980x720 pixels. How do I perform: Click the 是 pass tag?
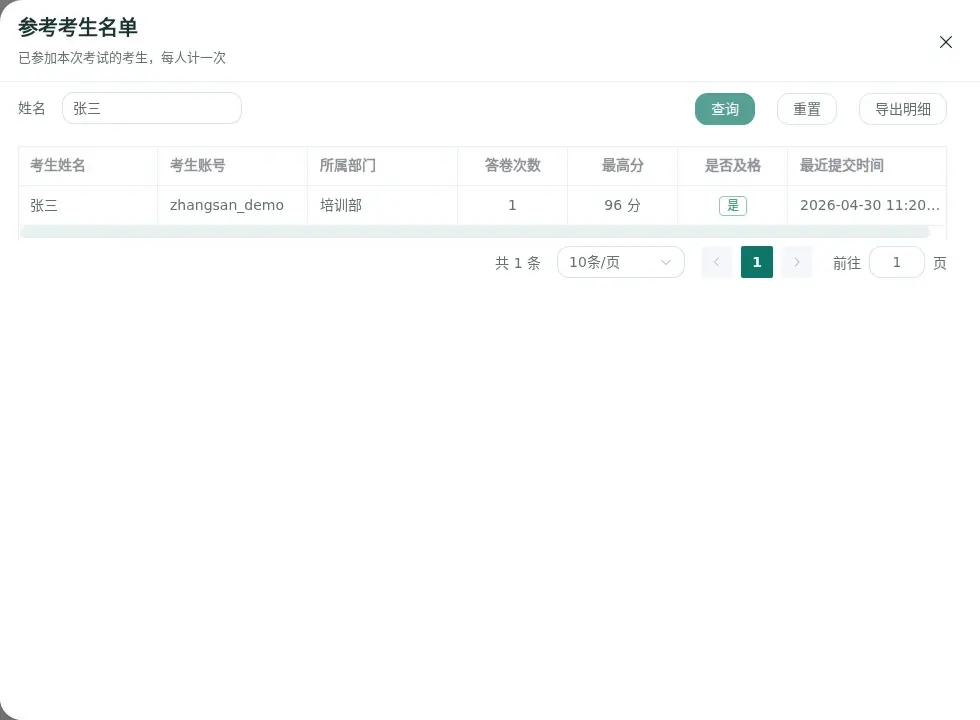(x=733, y=205)
